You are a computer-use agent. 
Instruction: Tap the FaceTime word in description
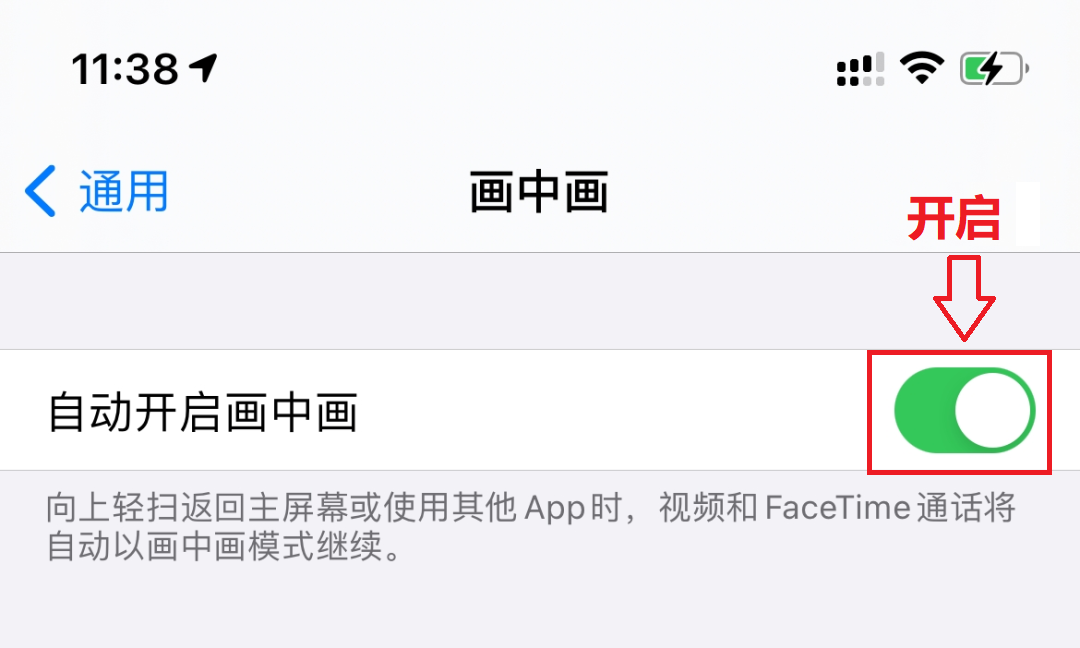[x=829, y=508]
